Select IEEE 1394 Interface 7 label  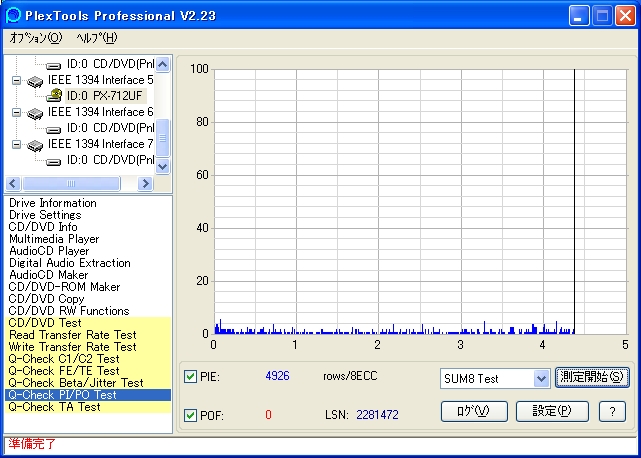101,144
